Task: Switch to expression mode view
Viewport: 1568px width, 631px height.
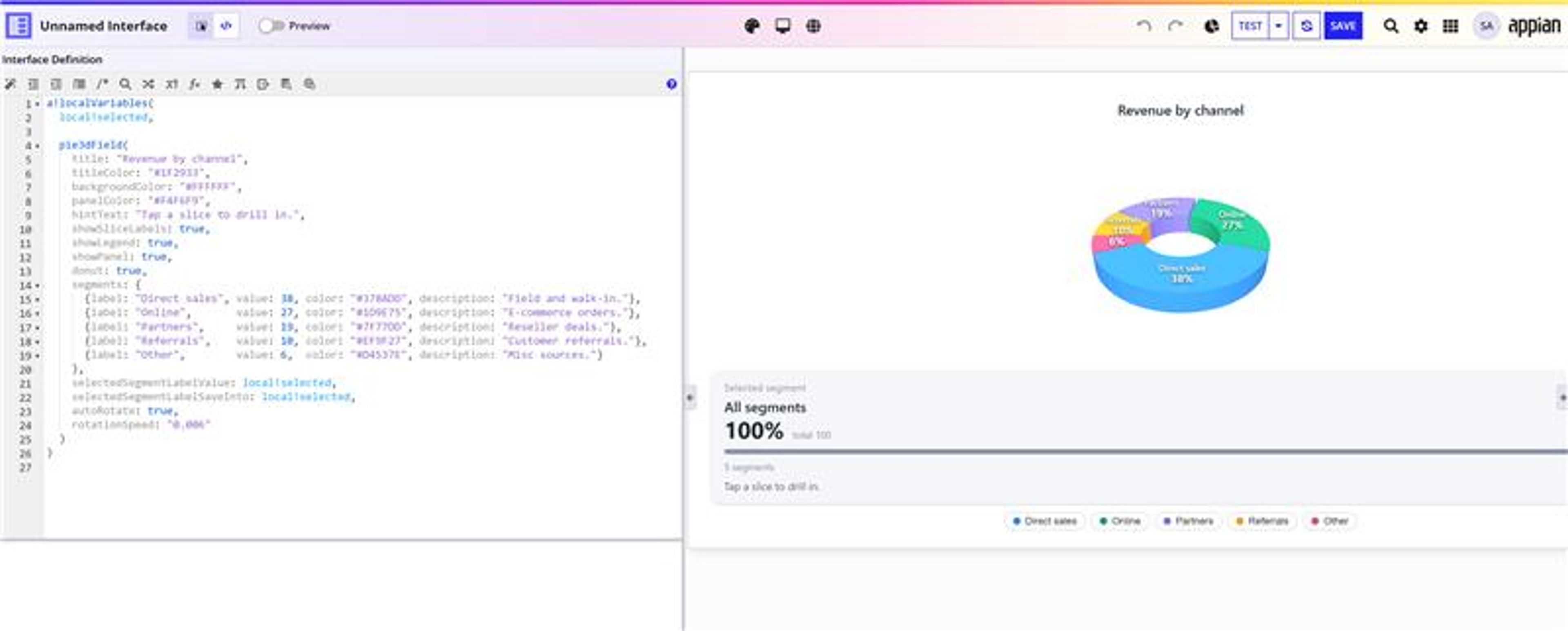Action: click(x=226, y=26)
